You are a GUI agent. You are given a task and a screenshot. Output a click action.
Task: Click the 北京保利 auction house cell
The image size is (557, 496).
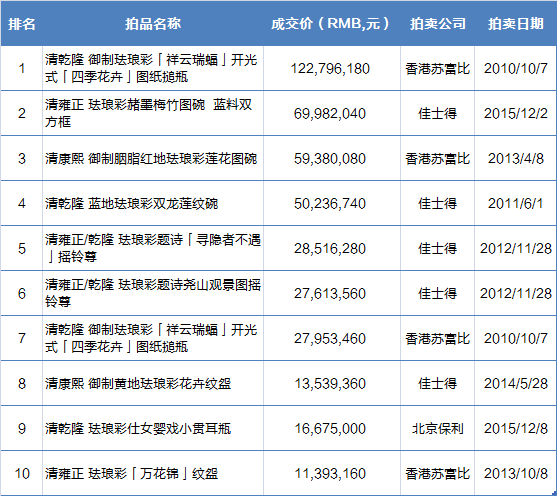[438, 428]
